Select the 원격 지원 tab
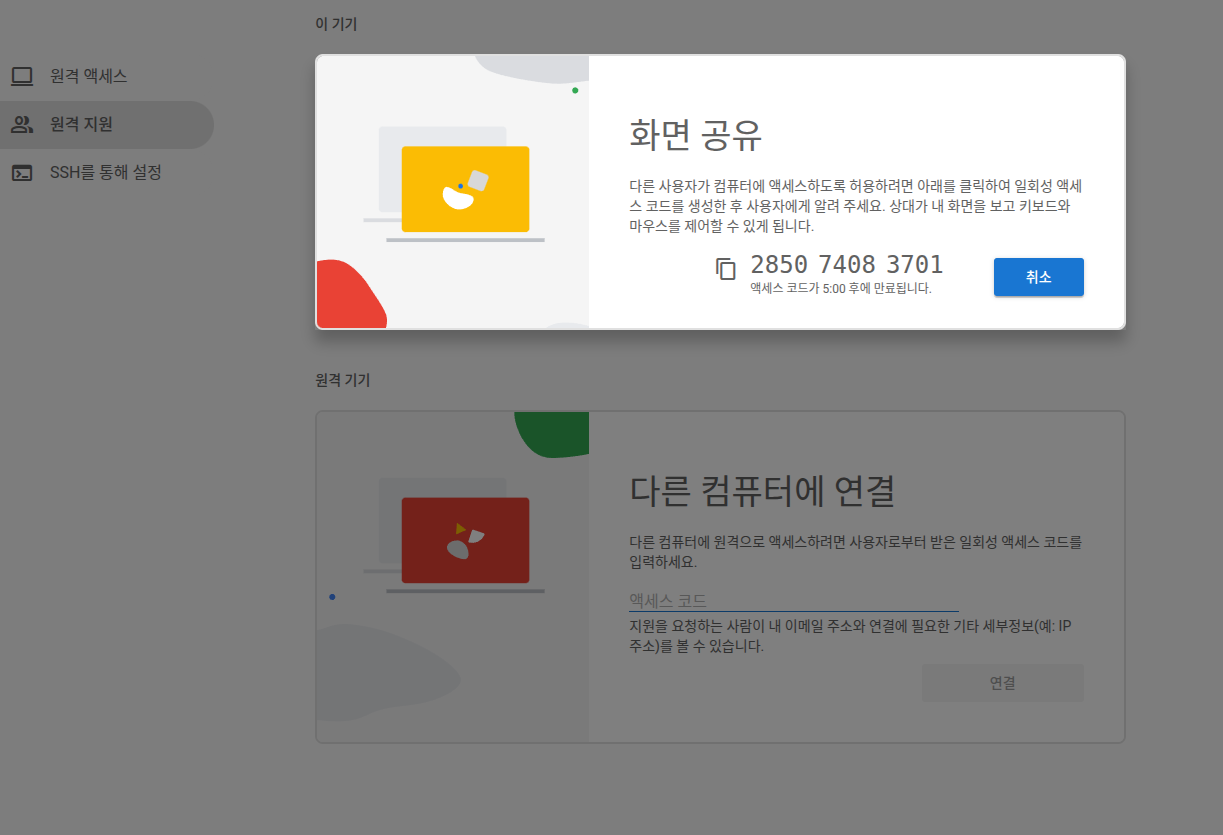 [107, 125]
